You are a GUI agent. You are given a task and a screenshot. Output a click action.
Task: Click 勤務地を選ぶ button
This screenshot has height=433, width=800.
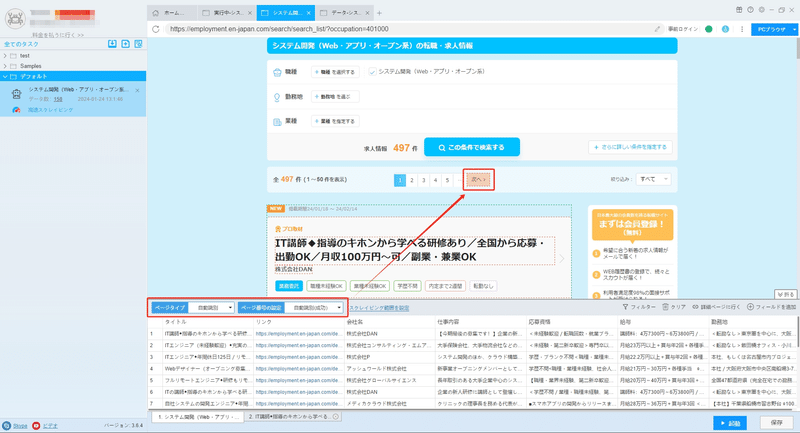(x=335, y=96)
